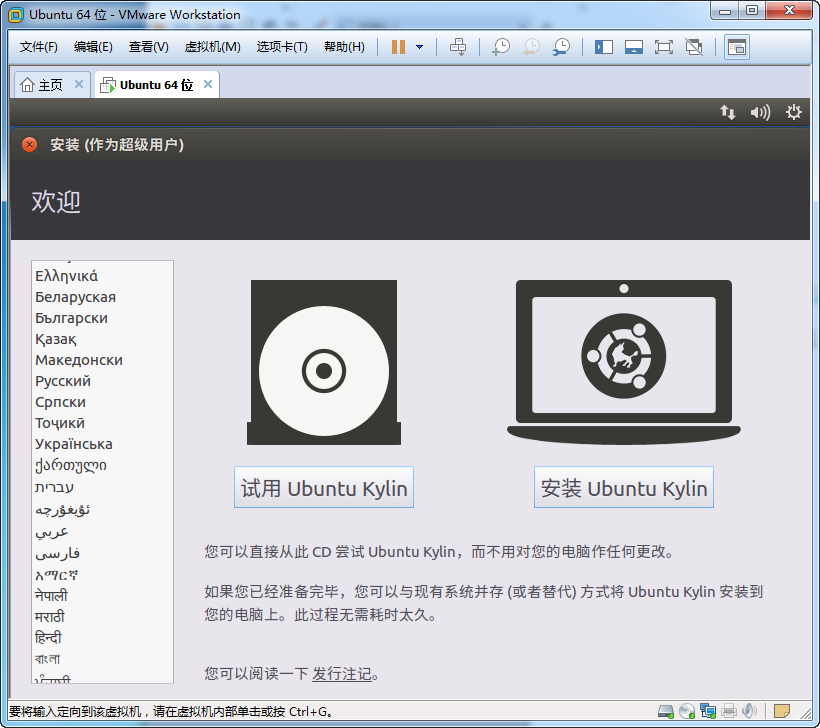The width and height of the screenshot is (820, 728).
Task: Select عربي language
Action: (x=52, y=531)
